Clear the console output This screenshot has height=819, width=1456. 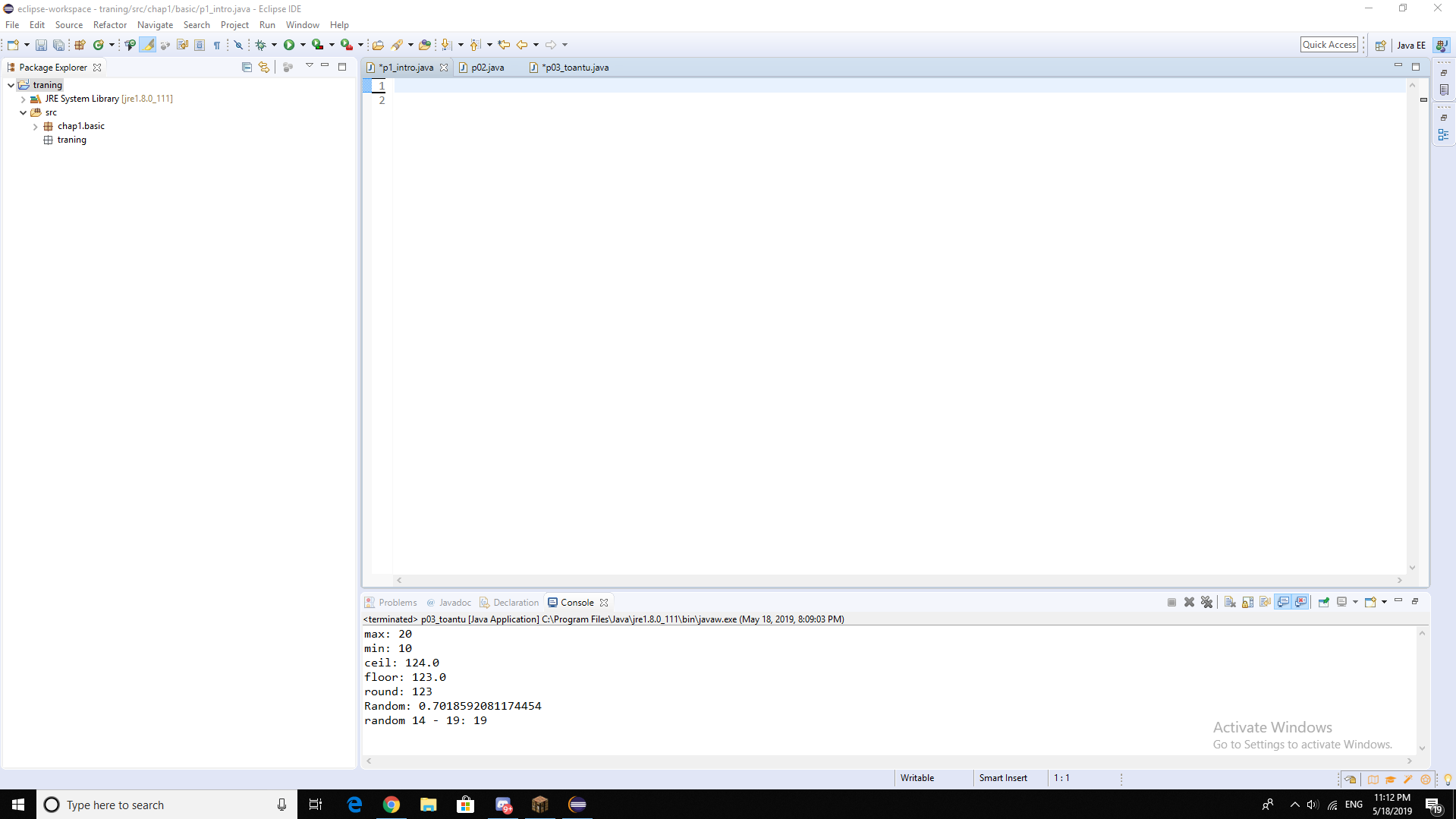[x=1230, y=602]
